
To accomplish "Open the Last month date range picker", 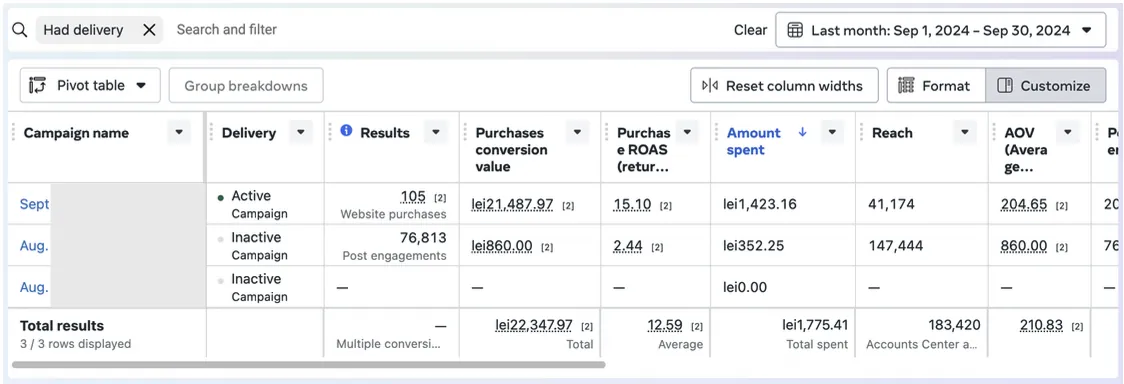I will 940,30.
